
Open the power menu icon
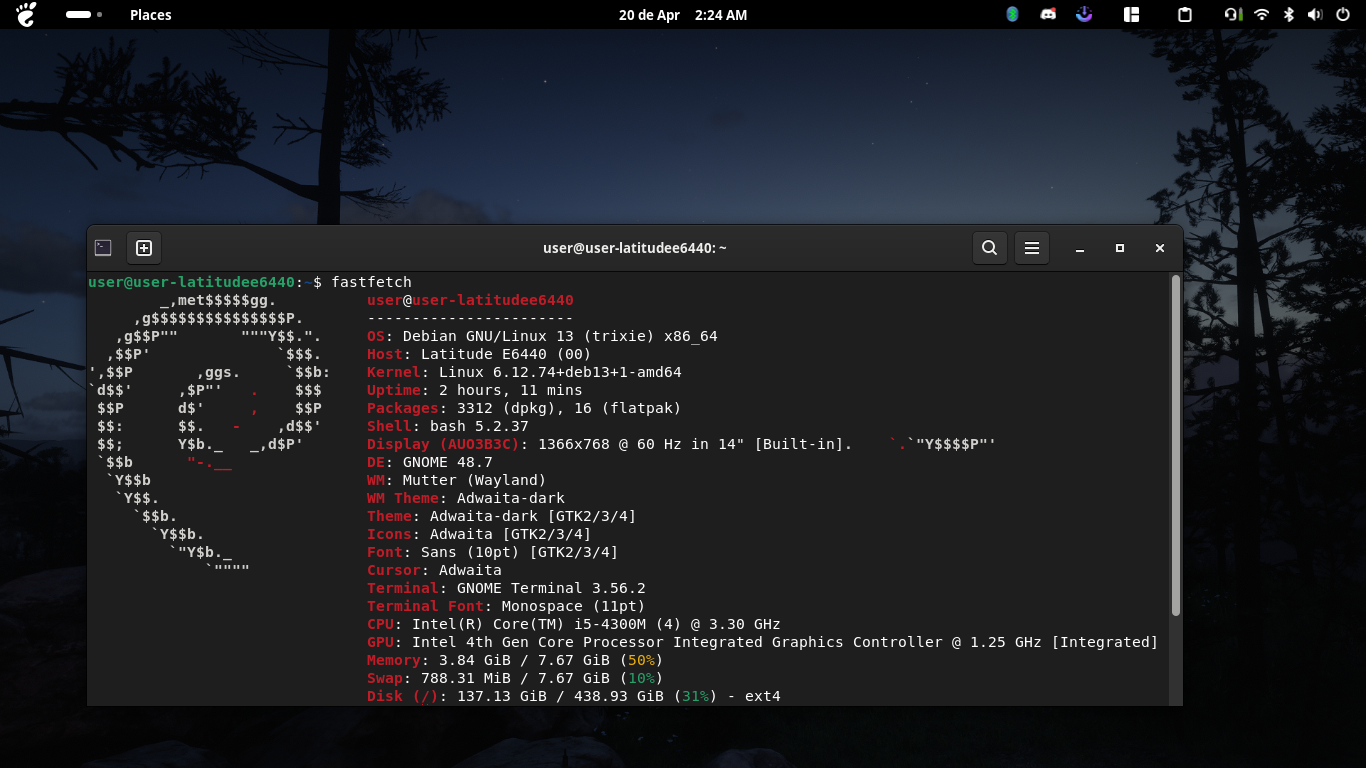click(1343, 15)
